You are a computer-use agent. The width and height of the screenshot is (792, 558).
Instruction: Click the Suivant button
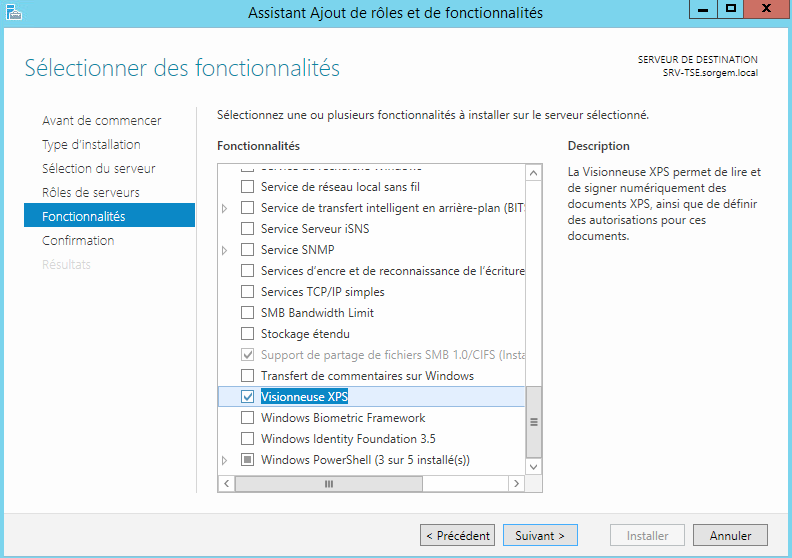point(540,535)
